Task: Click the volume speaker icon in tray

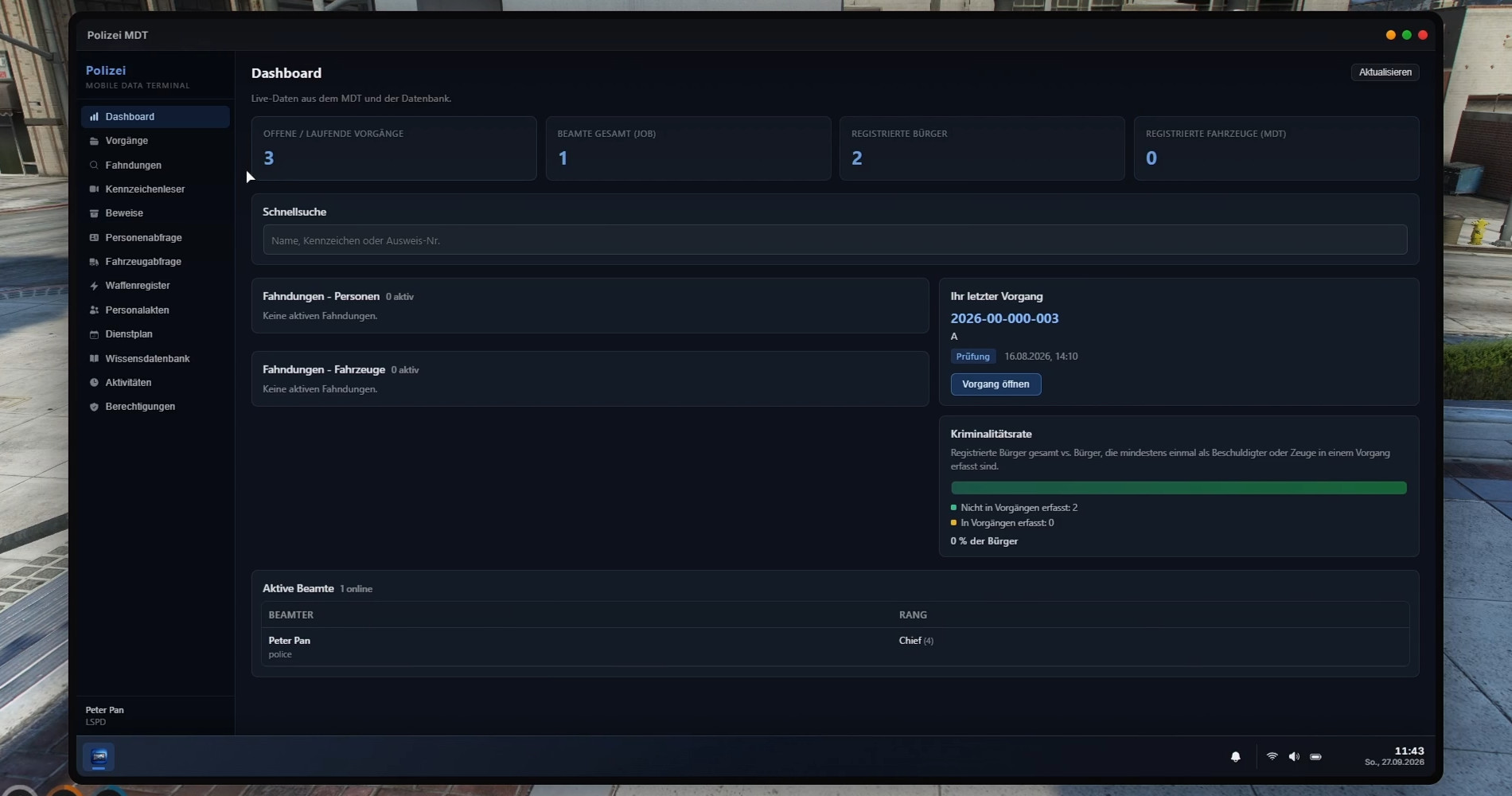Action: point(1294,756)
